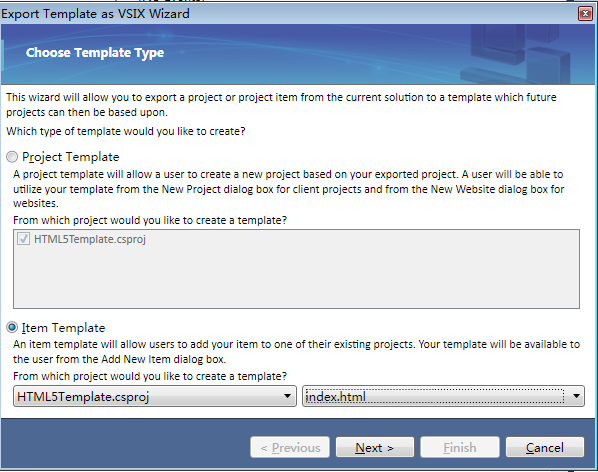Click the Item Template label text
598x472 pixels.
tap(63, 328)
